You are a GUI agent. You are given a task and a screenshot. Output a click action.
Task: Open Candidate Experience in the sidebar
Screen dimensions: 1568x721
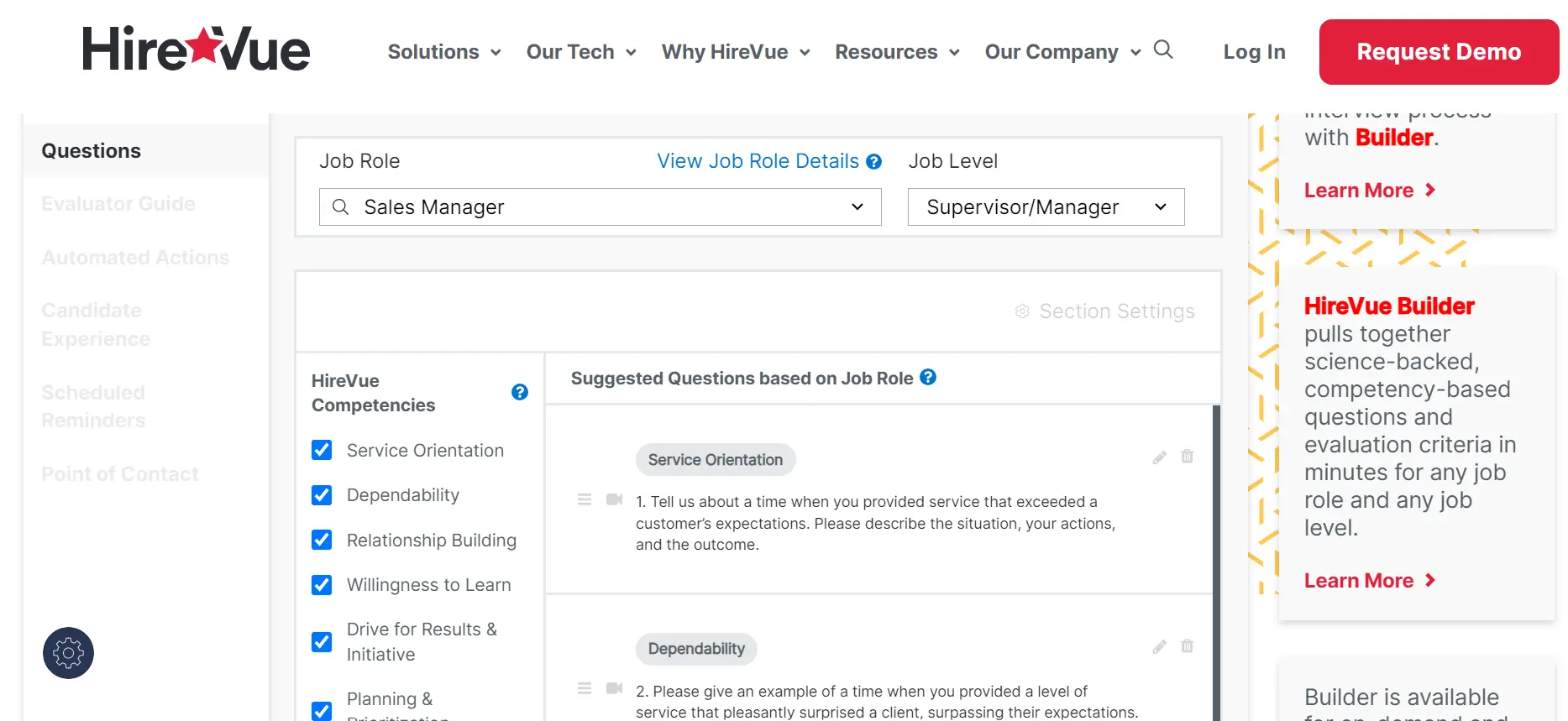point(96,325)
